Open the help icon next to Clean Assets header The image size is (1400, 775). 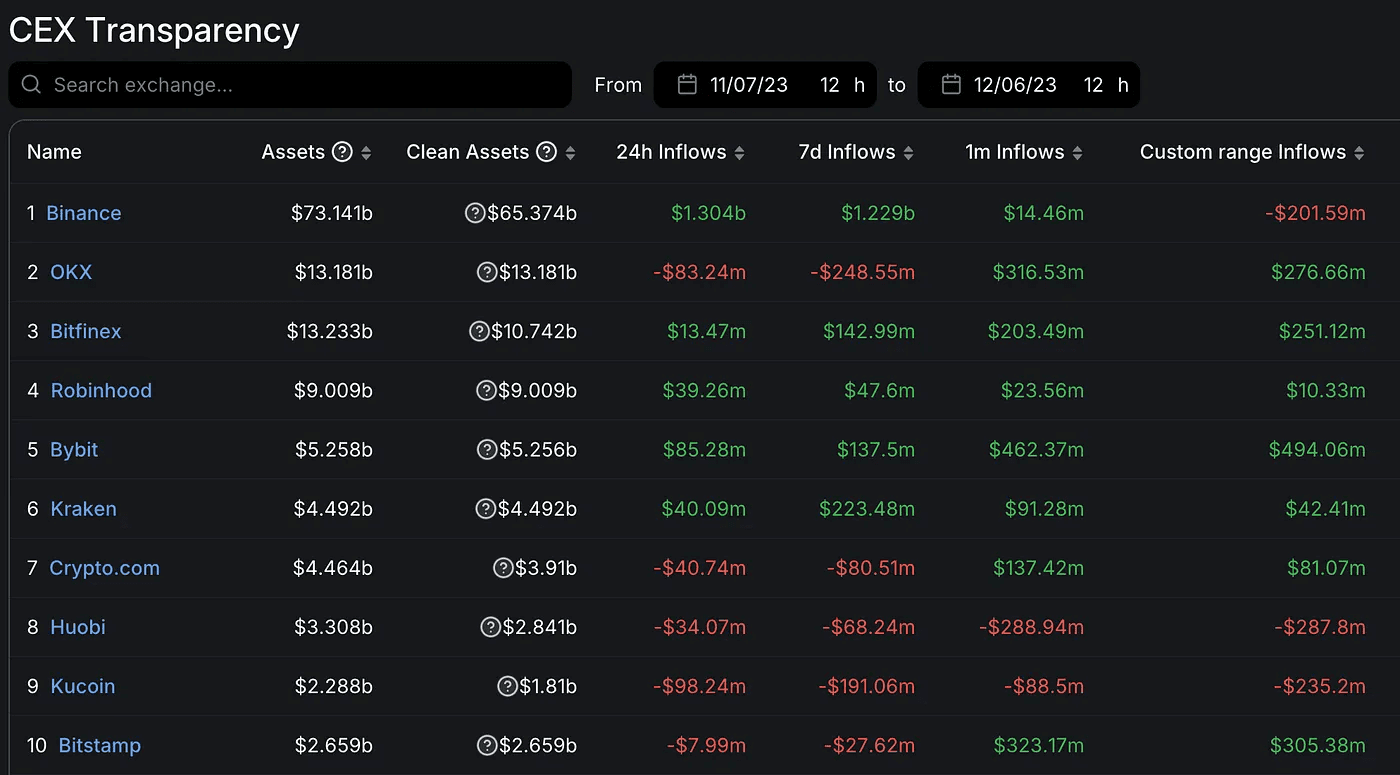coord(546,151)
